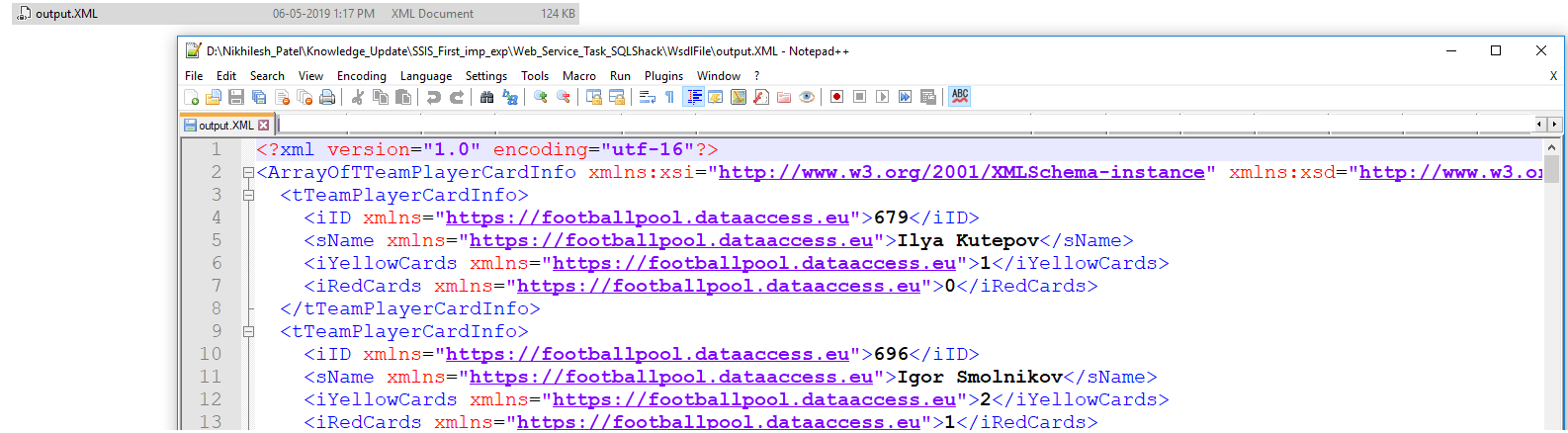Click the tab bar right scroll arrow
This screenshot has width=1568, height=433.
[1555, 125]
